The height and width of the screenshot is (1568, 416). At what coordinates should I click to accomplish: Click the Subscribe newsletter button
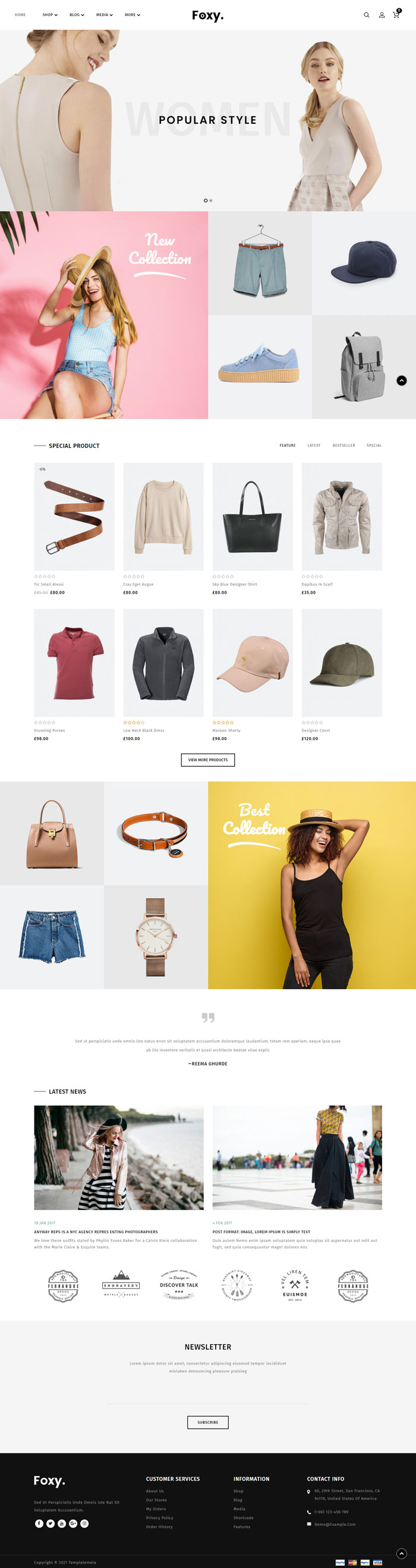click(x=208, y=1422)
